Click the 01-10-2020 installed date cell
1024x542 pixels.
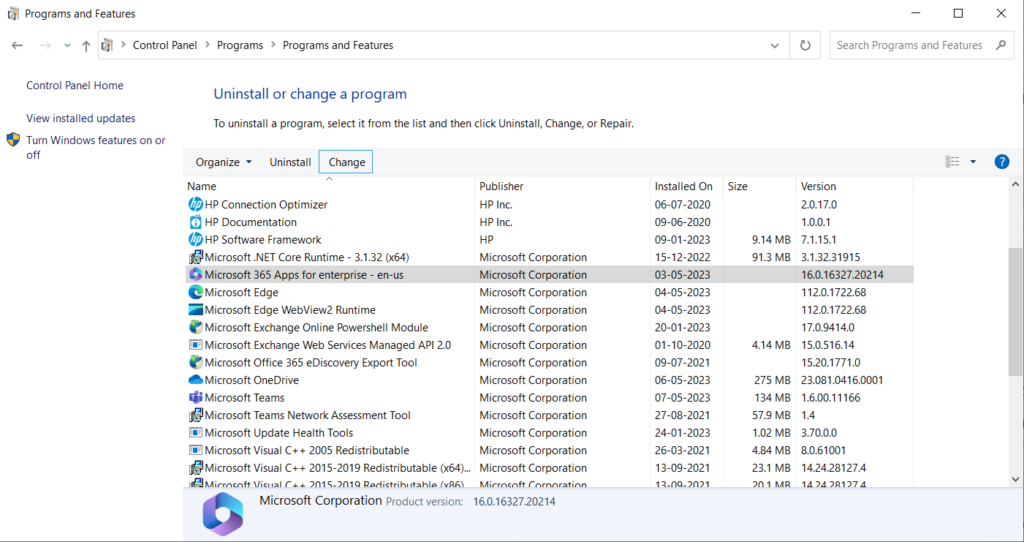point(683,345)
